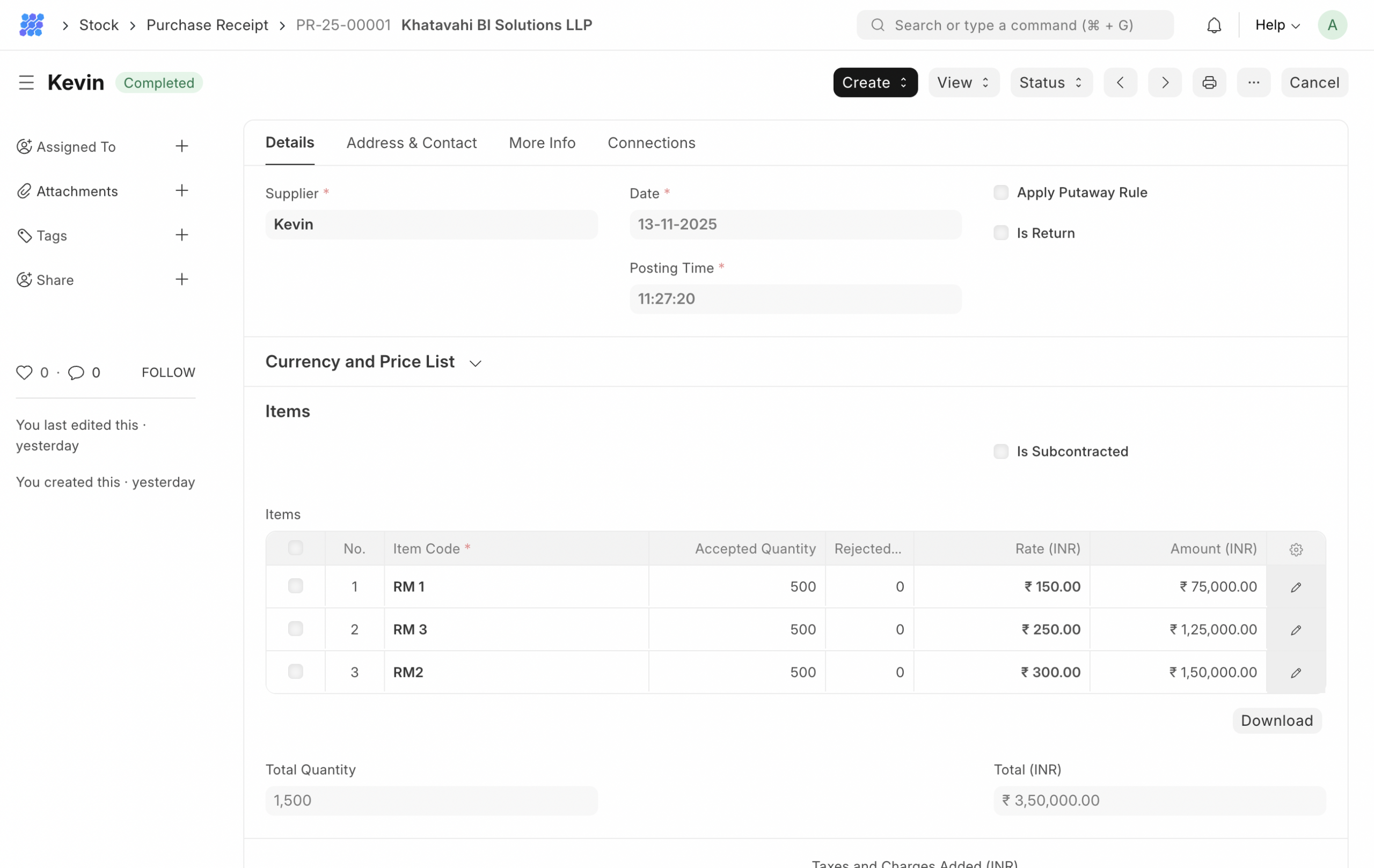Select the RM2 row checkbox
The width and height of the screenshot is (1374, 868).
(x=296, y=671)
